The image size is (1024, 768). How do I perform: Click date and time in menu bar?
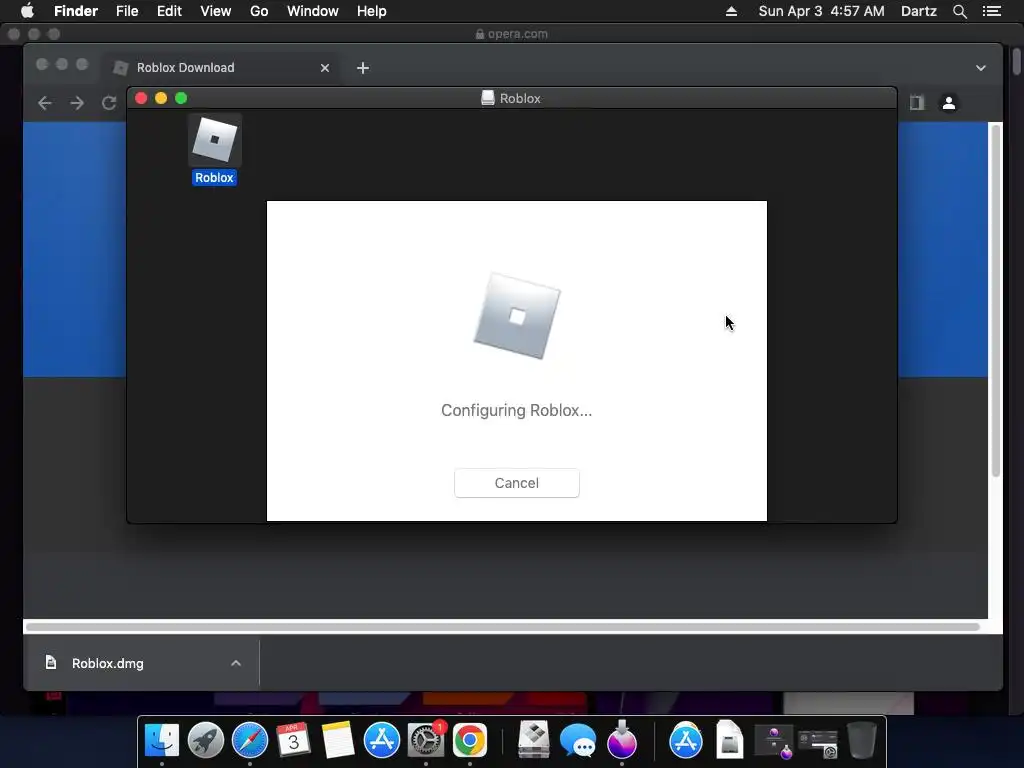coord(822,11)
